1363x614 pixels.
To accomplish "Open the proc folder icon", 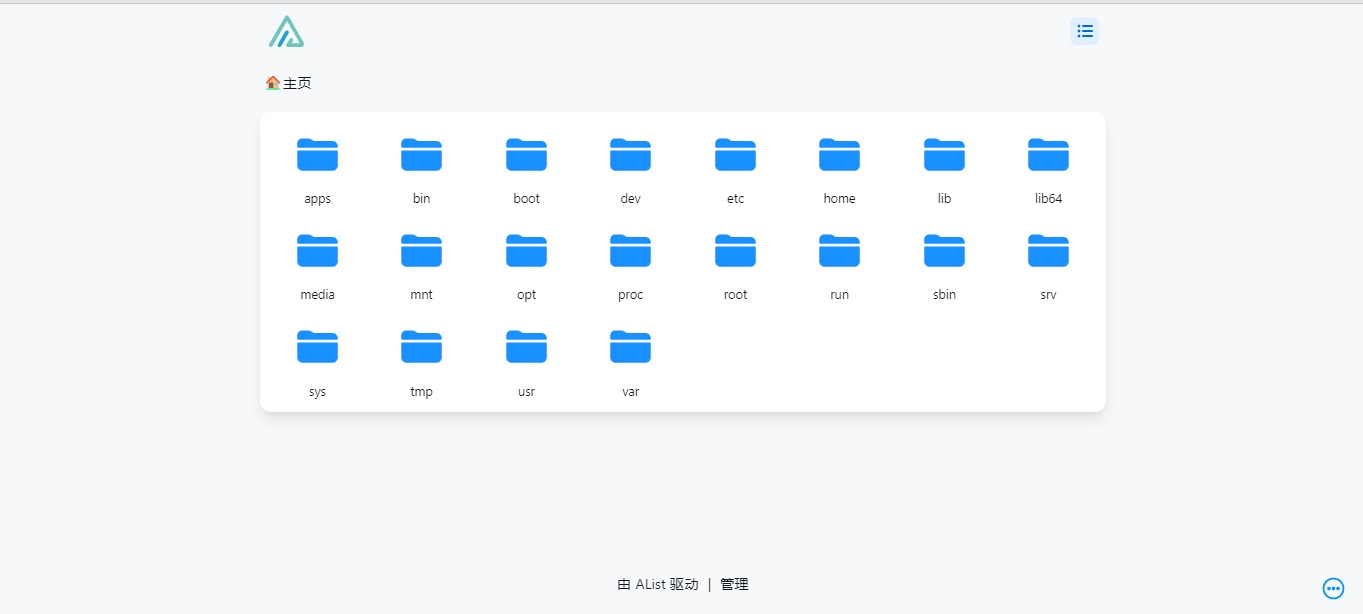I will click(631, 251).
